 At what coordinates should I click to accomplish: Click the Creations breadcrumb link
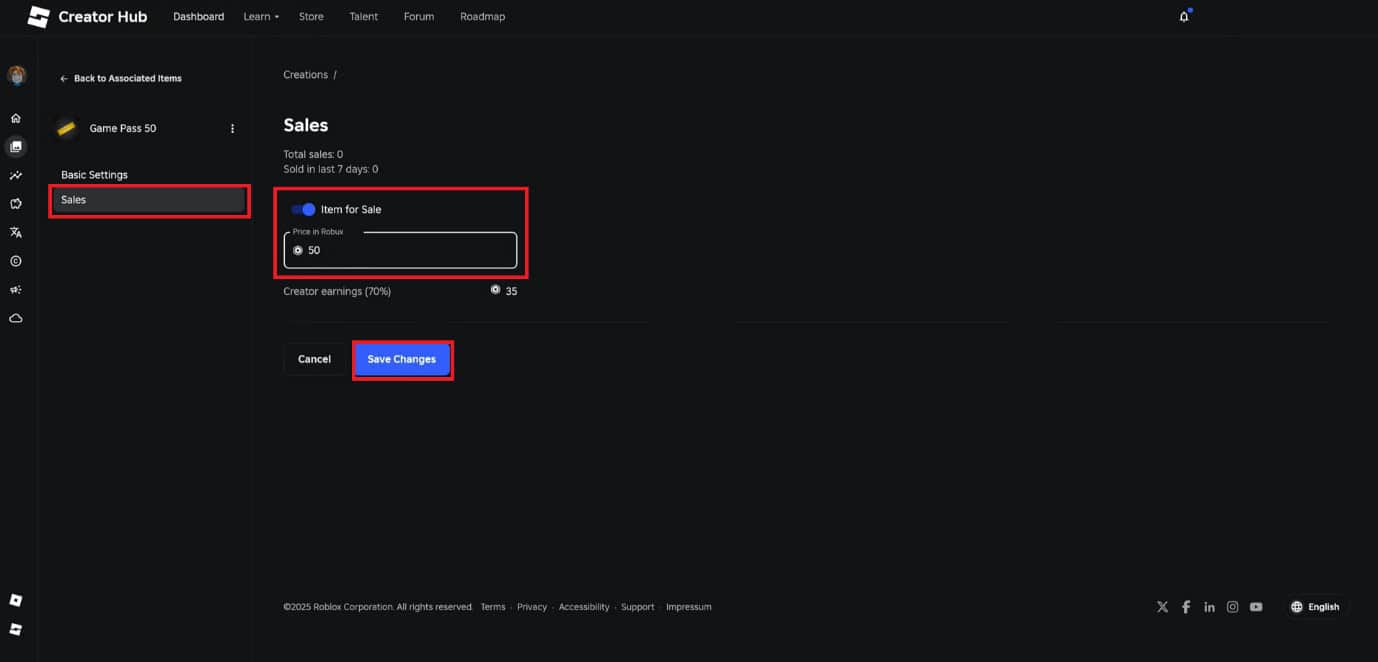pos(306,75)
